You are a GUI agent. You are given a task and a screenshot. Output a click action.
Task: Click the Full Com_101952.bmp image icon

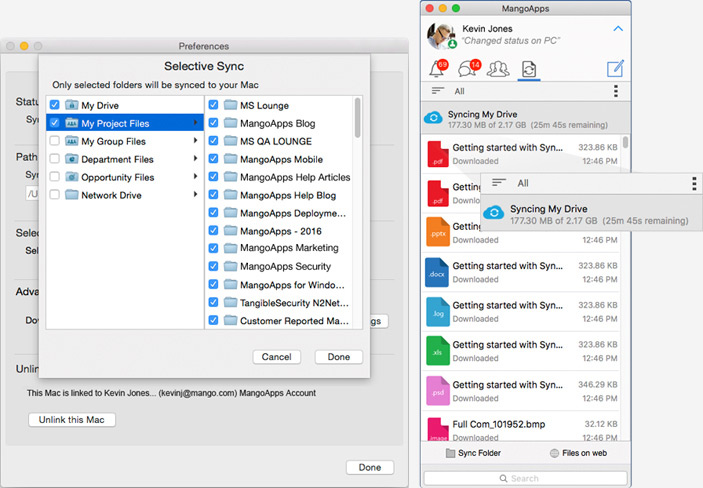[437, 429]
